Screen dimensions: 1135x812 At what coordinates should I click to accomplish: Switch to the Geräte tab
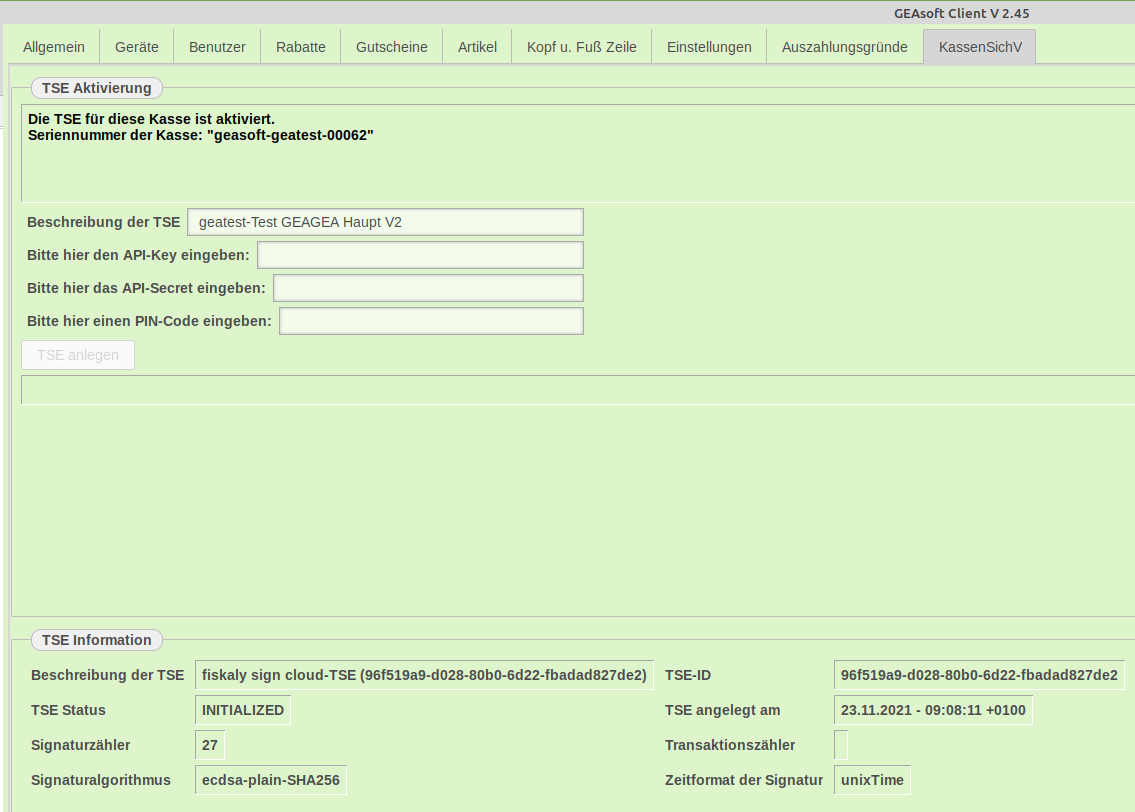click(x=137, y=47)
